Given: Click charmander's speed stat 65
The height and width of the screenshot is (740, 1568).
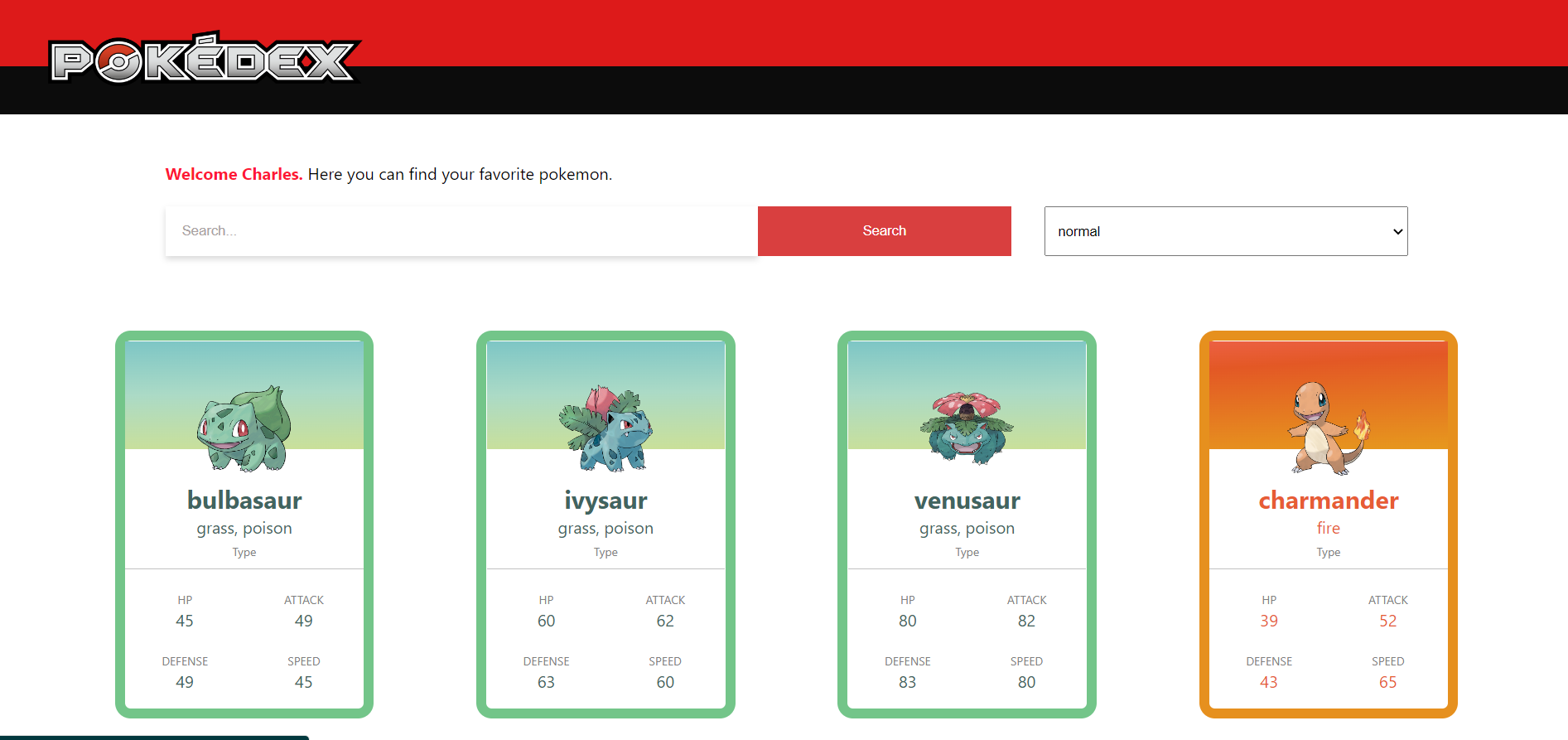Looking at the screenshot, I should click(1387, 682).
